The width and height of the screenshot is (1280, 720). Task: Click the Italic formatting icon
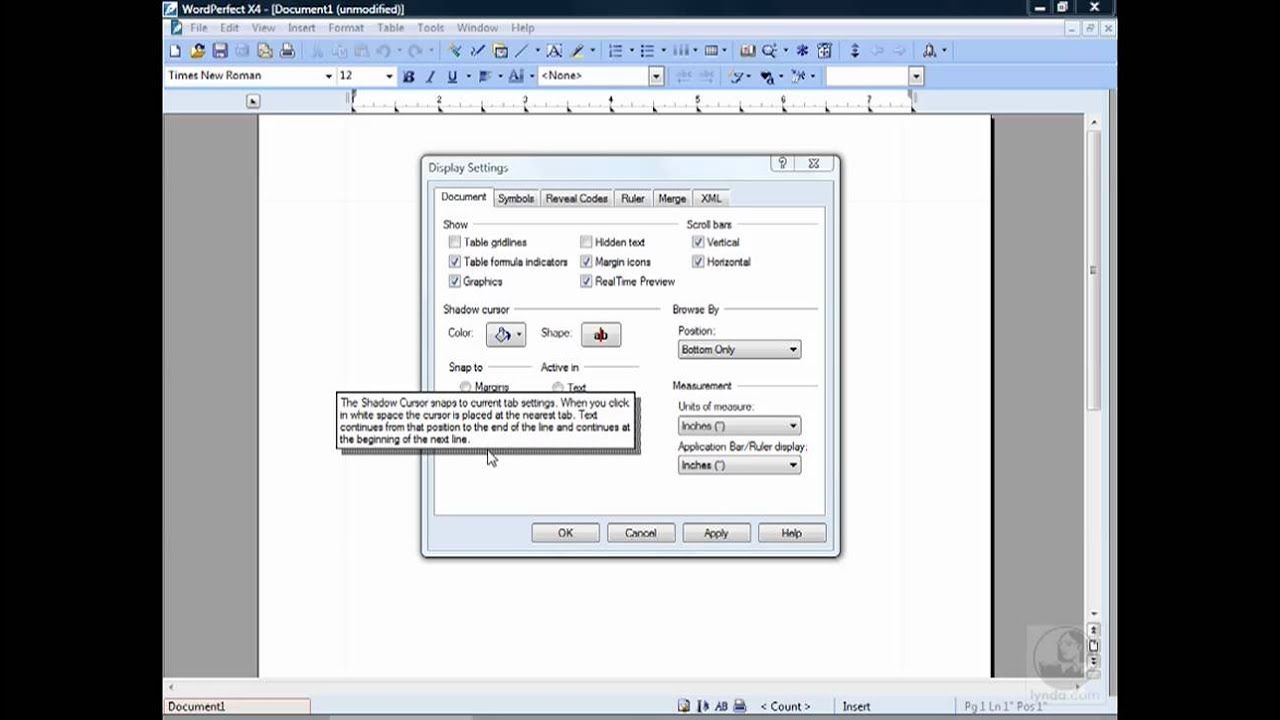430,76
